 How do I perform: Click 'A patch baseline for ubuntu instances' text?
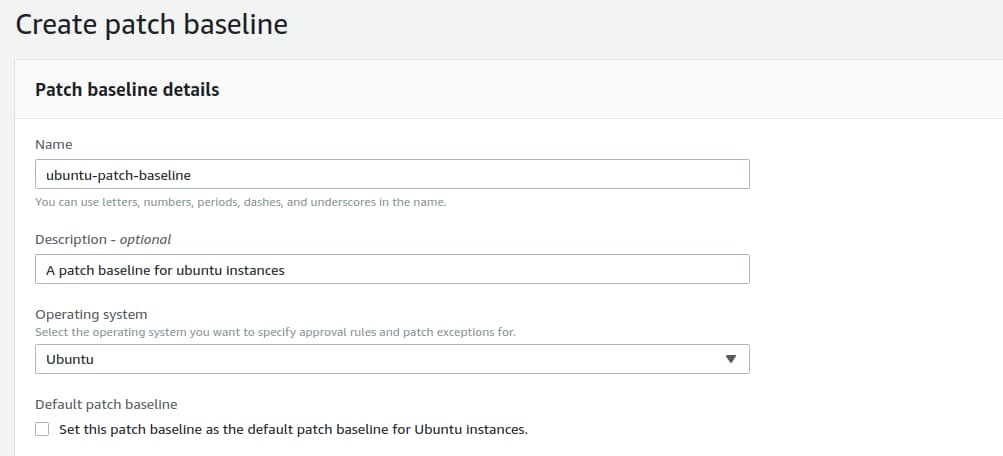click(165, 270)
